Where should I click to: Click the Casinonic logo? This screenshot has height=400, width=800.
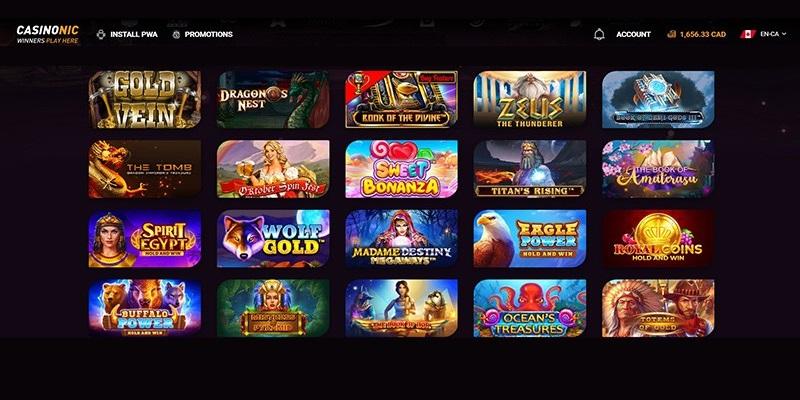[x=47, y=34]
